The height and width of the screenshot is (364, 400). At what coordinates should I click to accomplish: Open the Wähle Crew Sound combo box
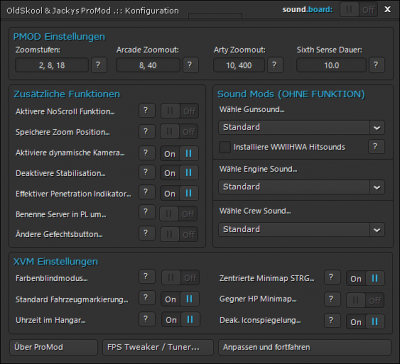click(x=301, y=229)
